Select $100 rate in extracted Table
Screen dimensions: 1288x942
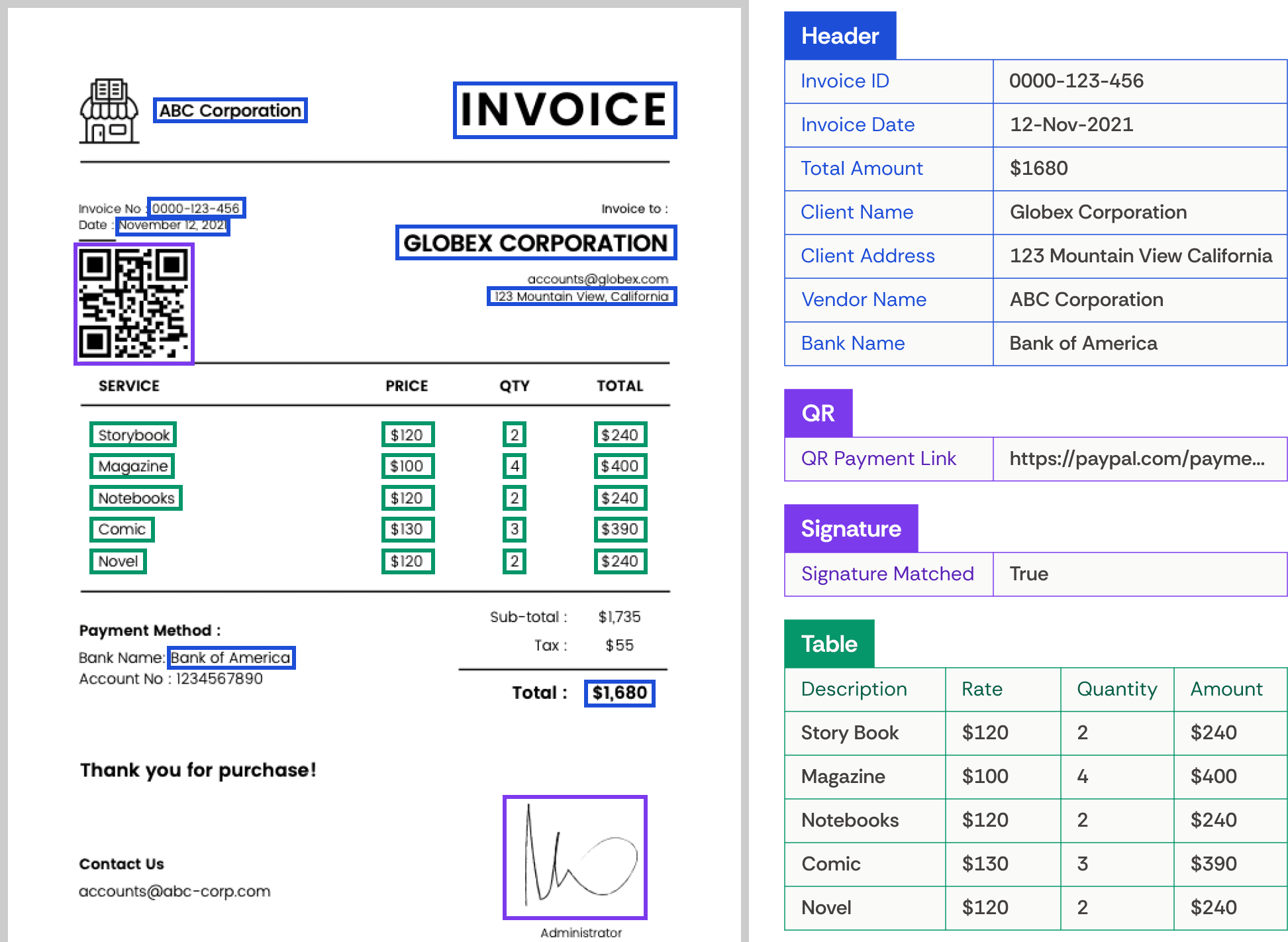tap(985, 776)
